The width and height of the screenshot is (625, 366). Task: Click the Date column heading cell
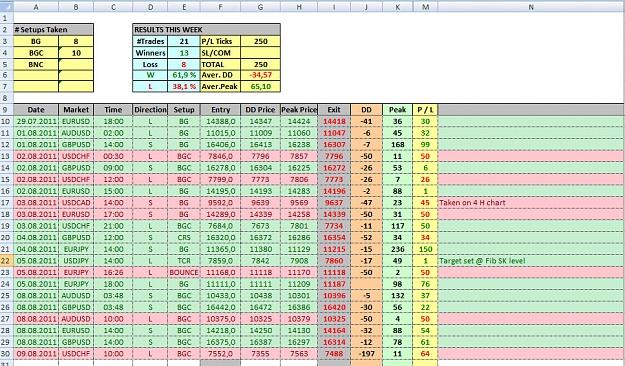pyautogui.click(x=36, y=110)
